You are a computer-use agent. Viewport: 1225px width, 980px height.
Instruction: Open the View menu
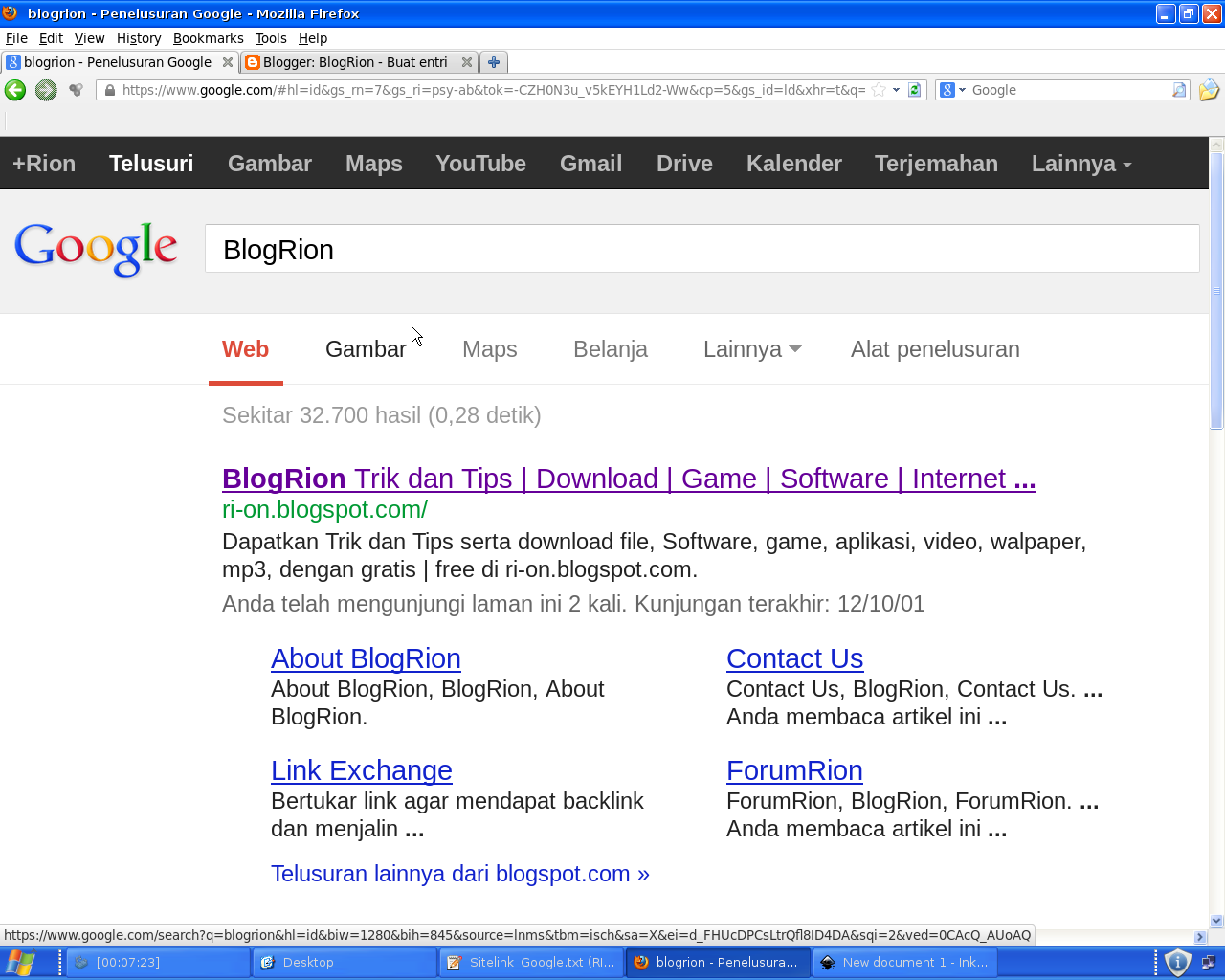click(89, 38)
